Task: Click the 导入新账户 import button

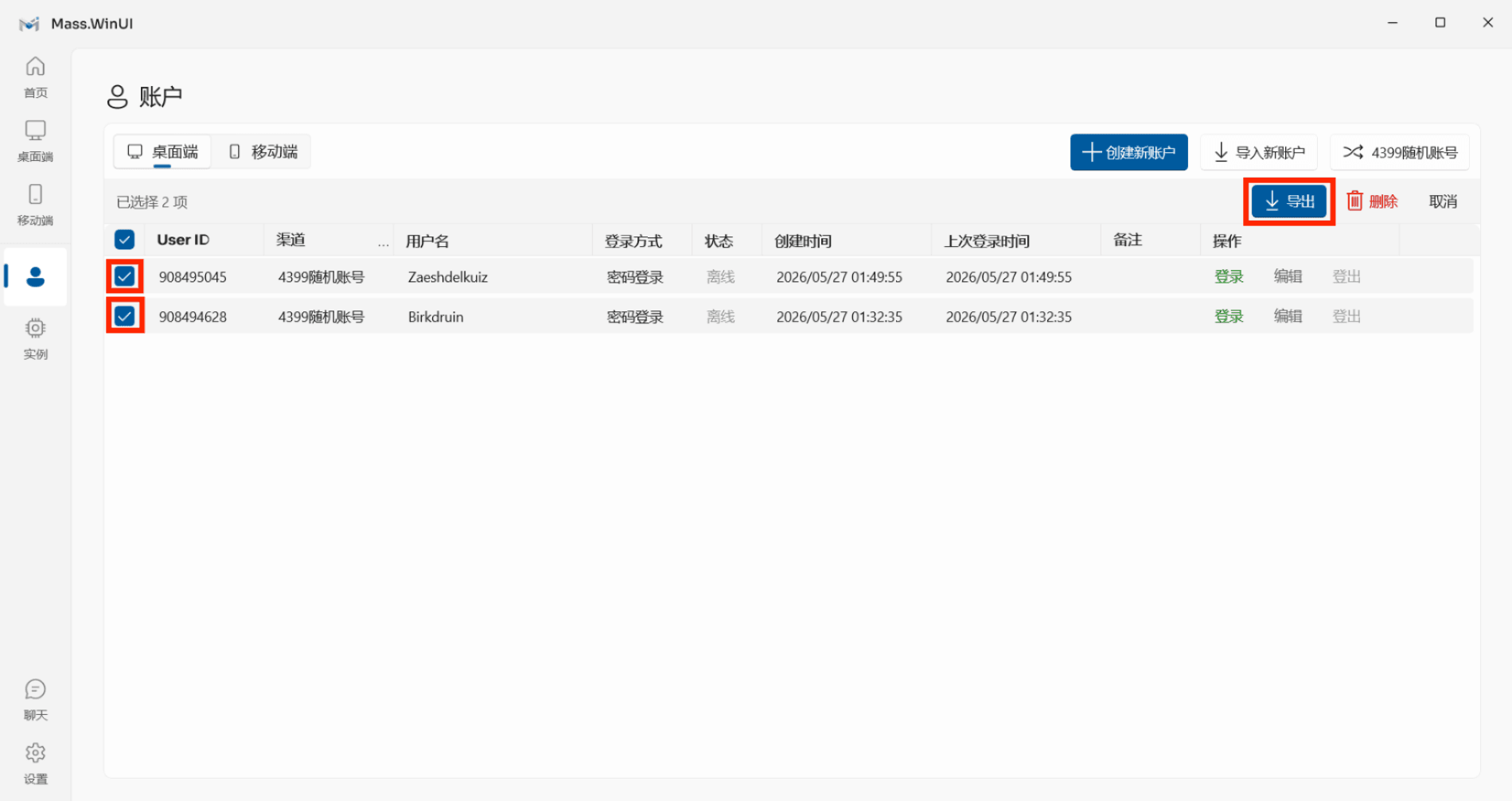Action: click(1259, 152)
